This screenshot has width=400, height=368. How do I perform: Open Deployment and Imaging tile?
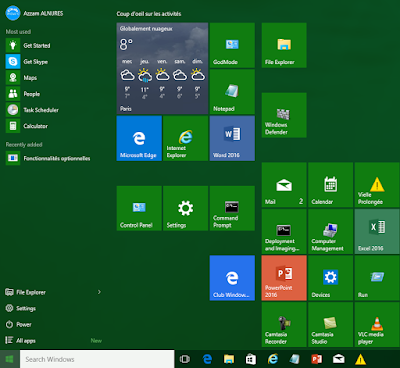pos(284,232)
